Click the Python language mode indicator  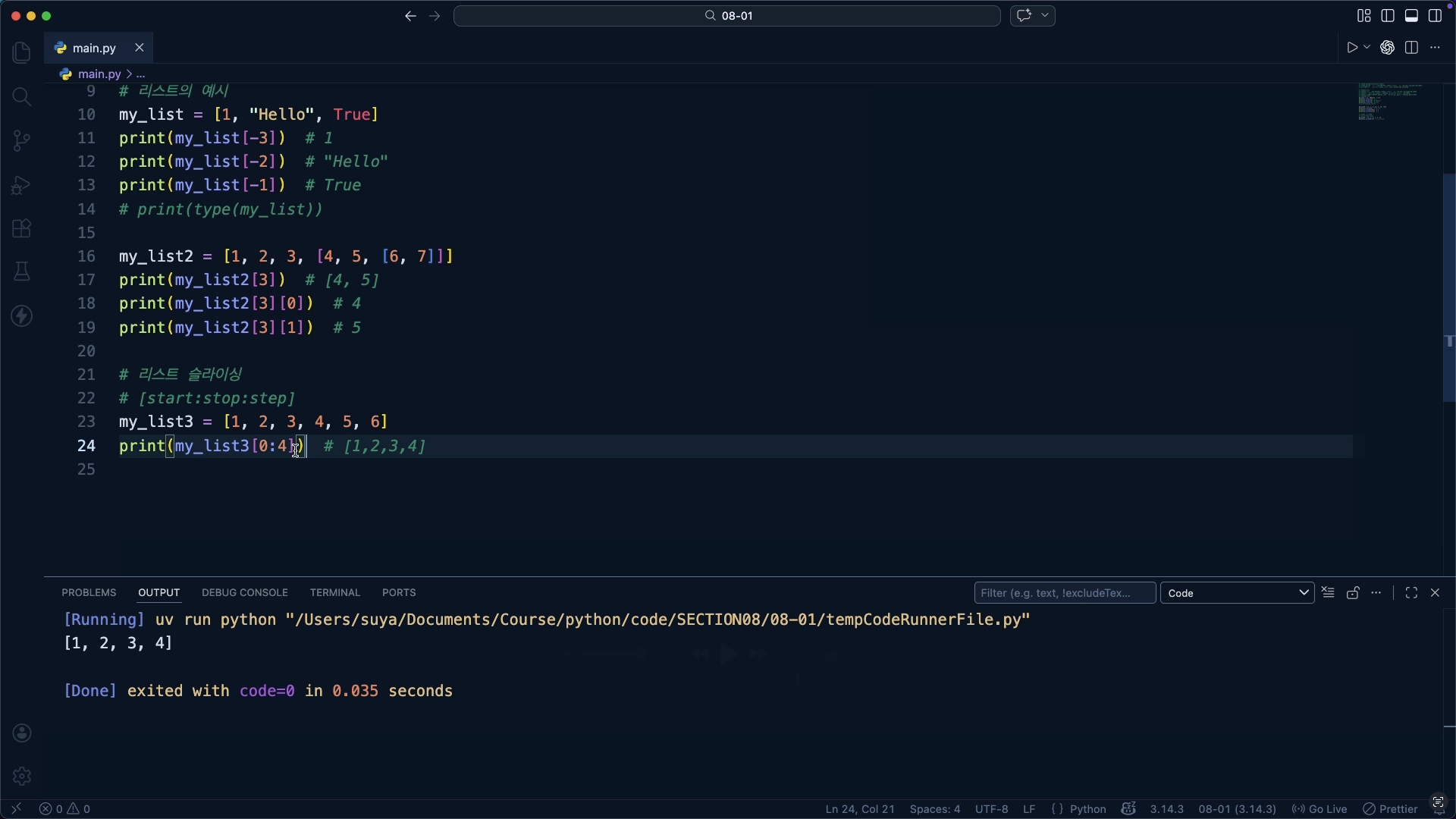(1087, 809)
